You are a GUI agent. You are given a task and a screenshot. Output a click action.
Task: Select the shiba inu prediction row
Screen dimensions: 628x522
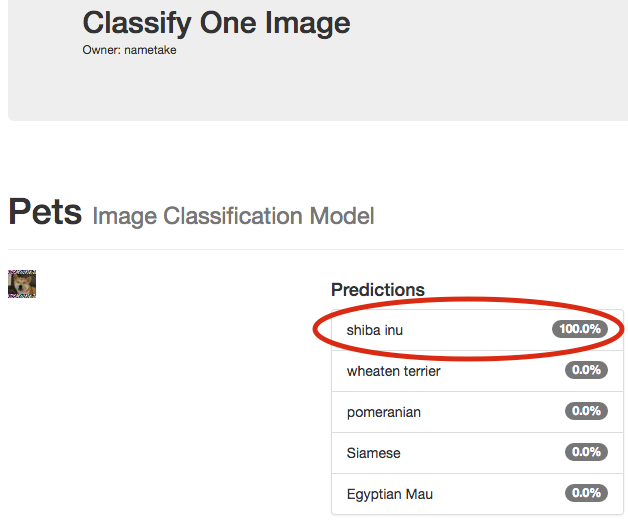477,330
